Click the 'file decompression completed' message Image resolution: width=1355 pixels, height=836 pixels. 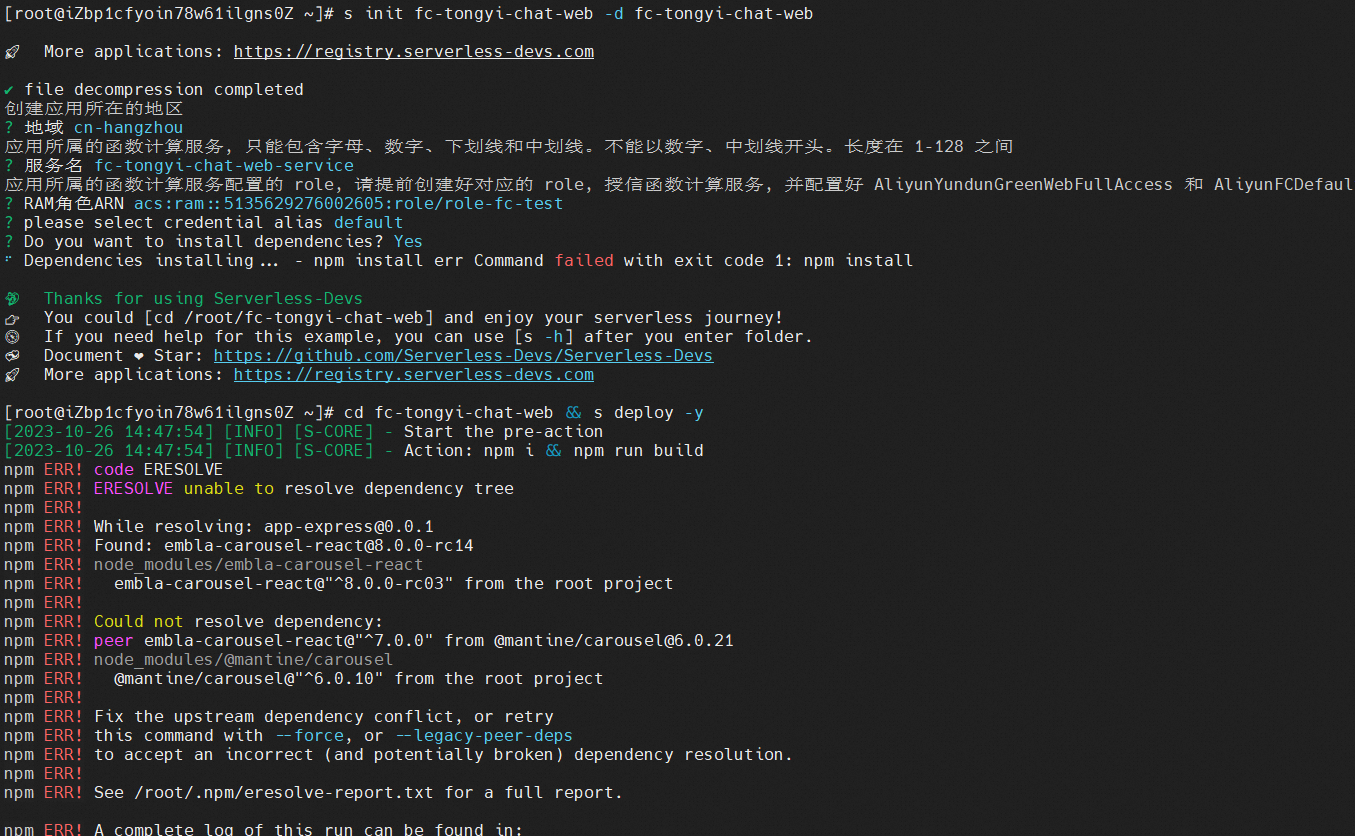coord(164,90)
